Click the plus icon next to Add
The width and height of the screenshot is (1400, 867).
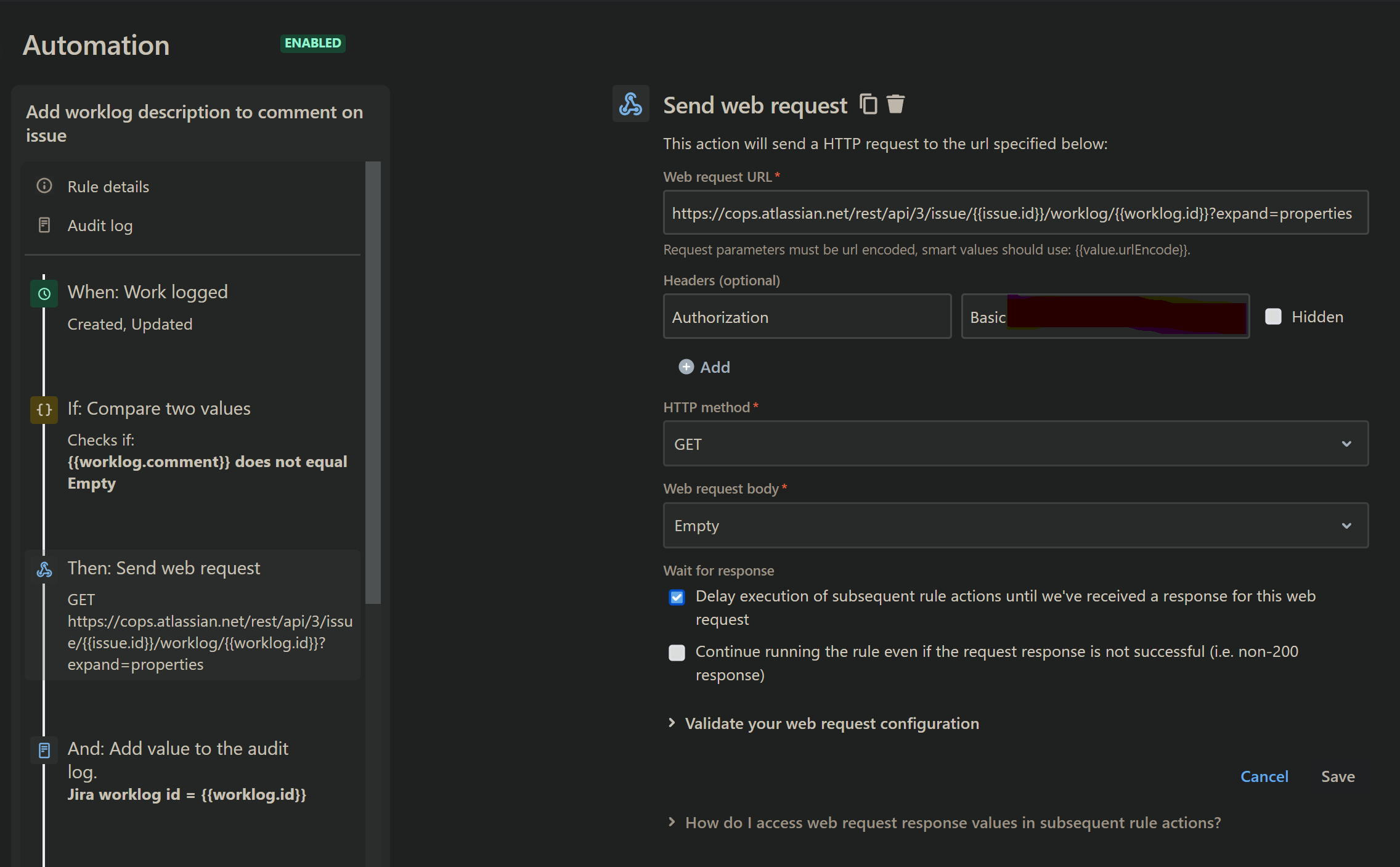(686, 367)
